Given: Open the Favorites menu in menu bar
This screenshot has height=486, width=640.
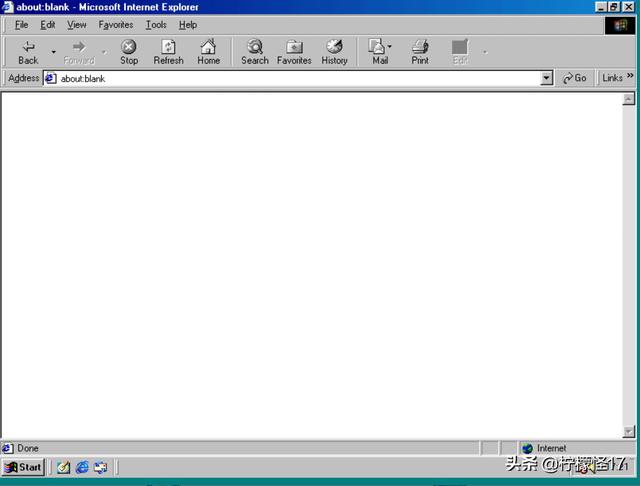Looking at the screenshot, I should click(x=116, y=24).
